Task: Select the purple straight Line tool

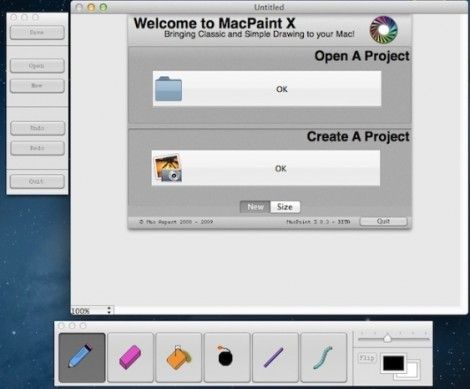Action: pyautogui.click(x=275, y=357)
